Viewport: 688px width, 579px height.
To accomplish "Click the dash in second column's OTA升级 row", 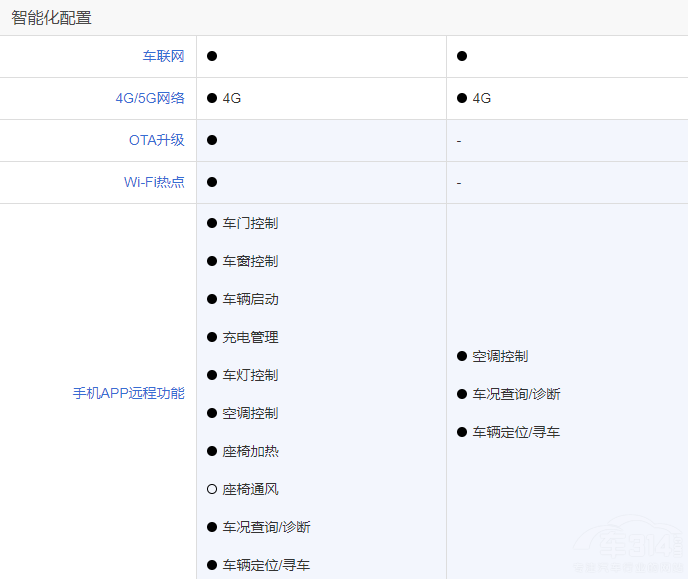I will (459, 141).
